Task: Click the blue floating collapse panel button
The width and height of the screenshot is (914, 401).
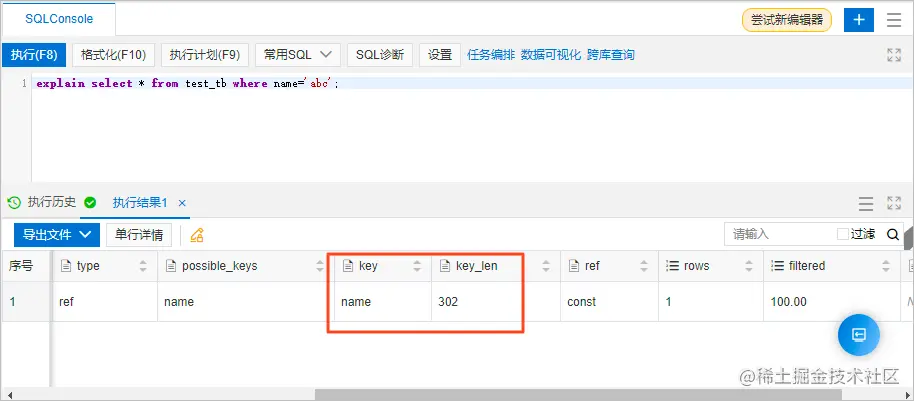Action: 859,335
